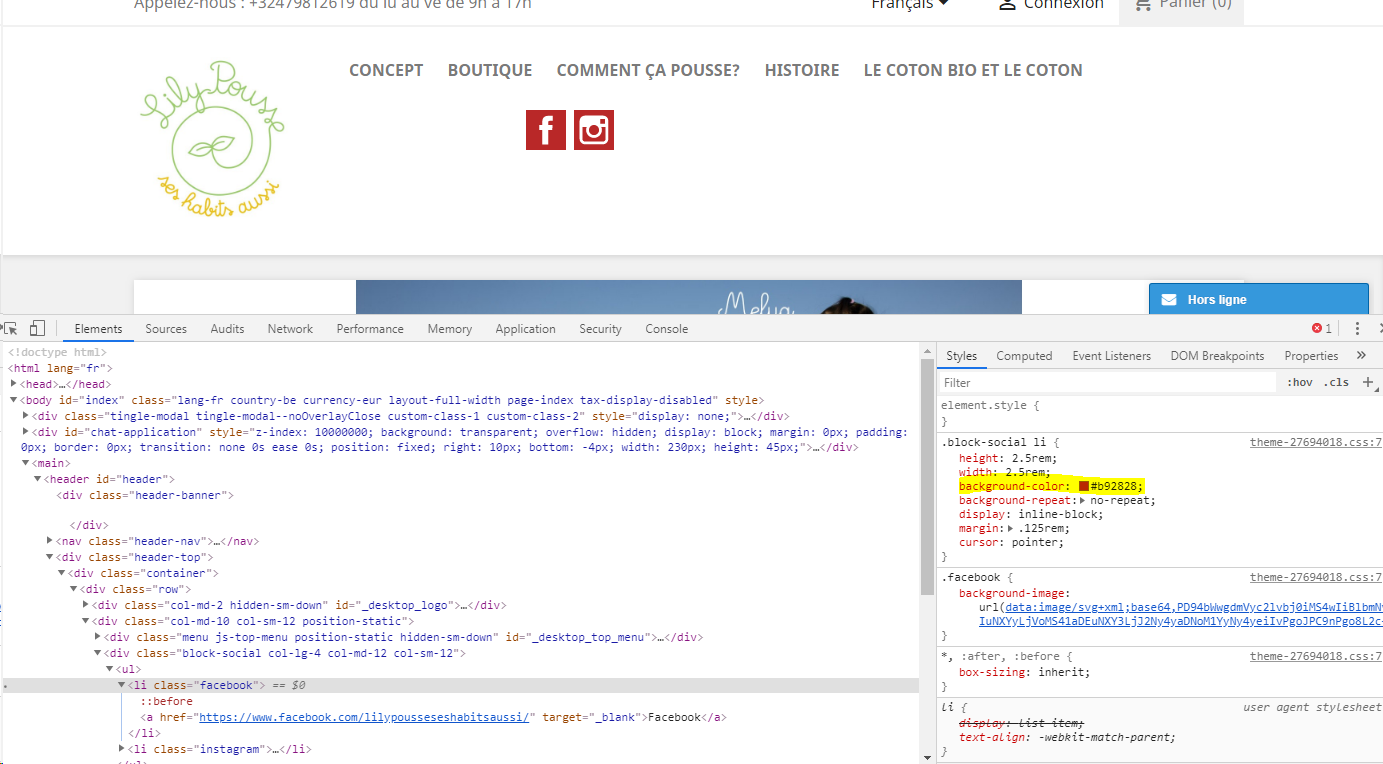Collapse the body id=index node
1383x764 pixels.
point(14,400)
